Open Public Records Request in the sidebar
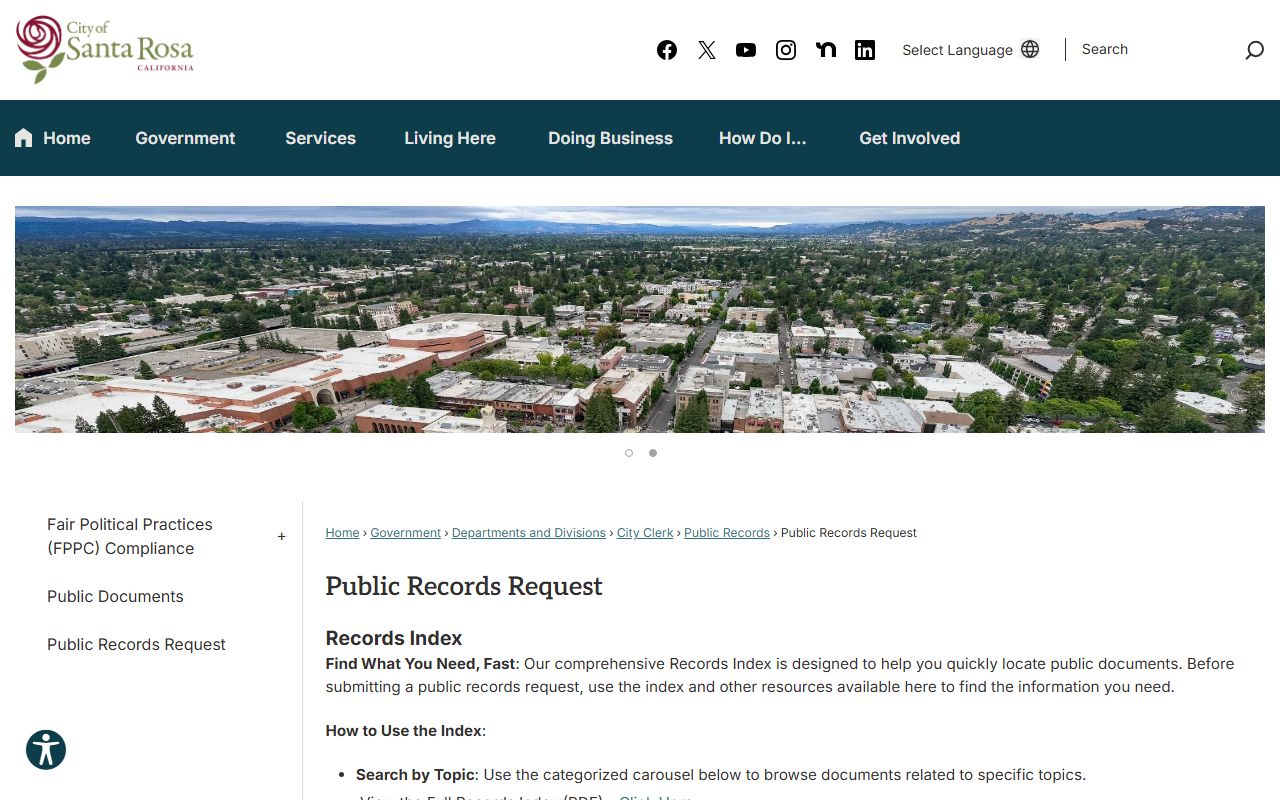 pos(136,644)
